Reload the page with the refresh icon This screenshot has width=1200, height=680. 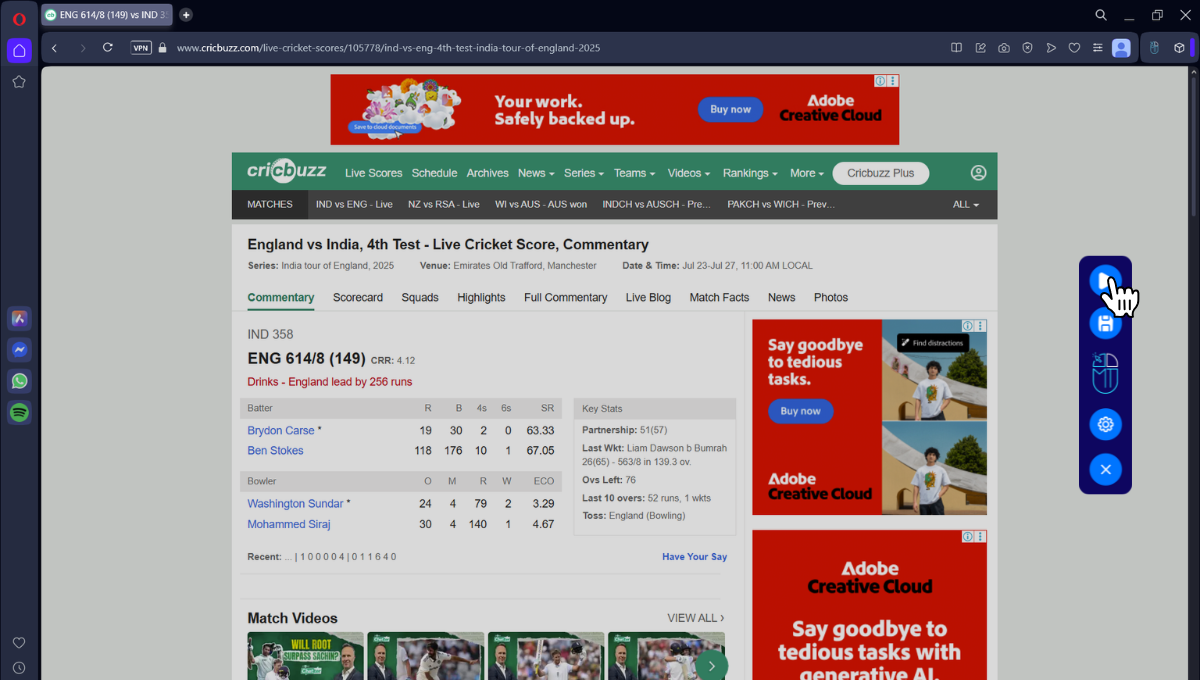point(108,48)
